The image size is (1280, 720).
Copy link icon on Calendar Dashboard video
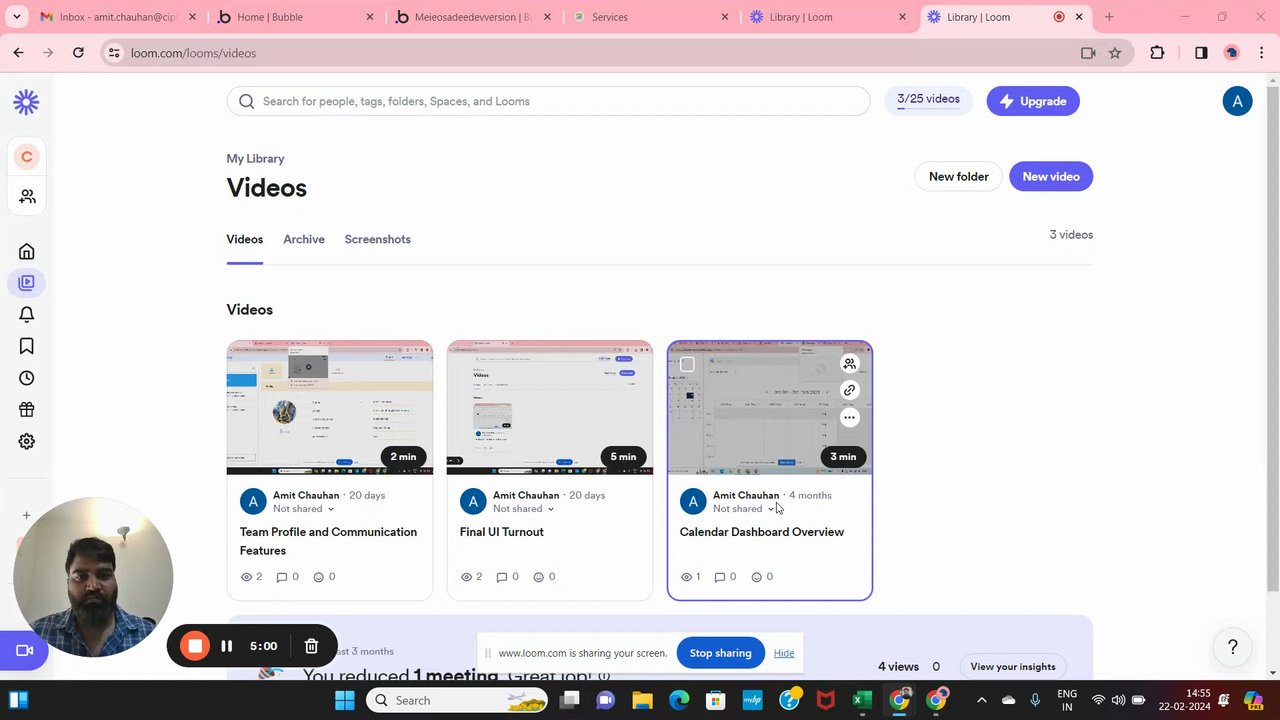tap(849, 390)
